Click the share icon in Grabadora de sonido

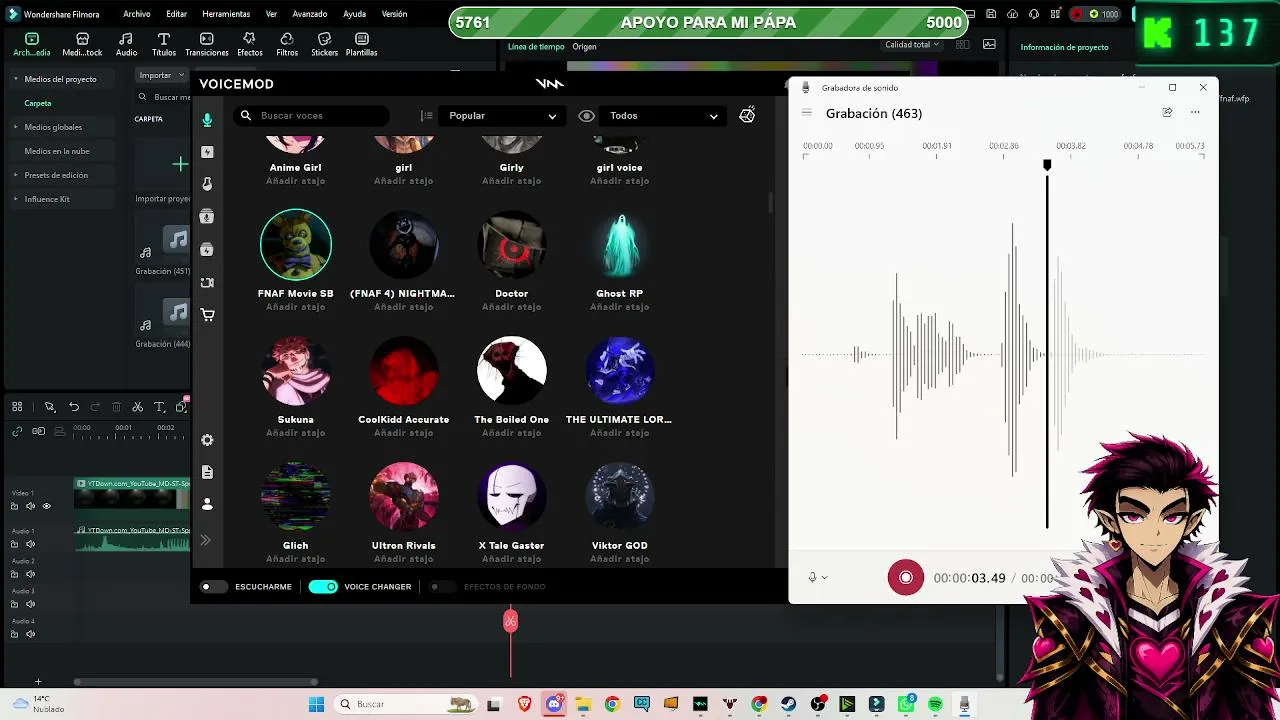(1167, 113)
